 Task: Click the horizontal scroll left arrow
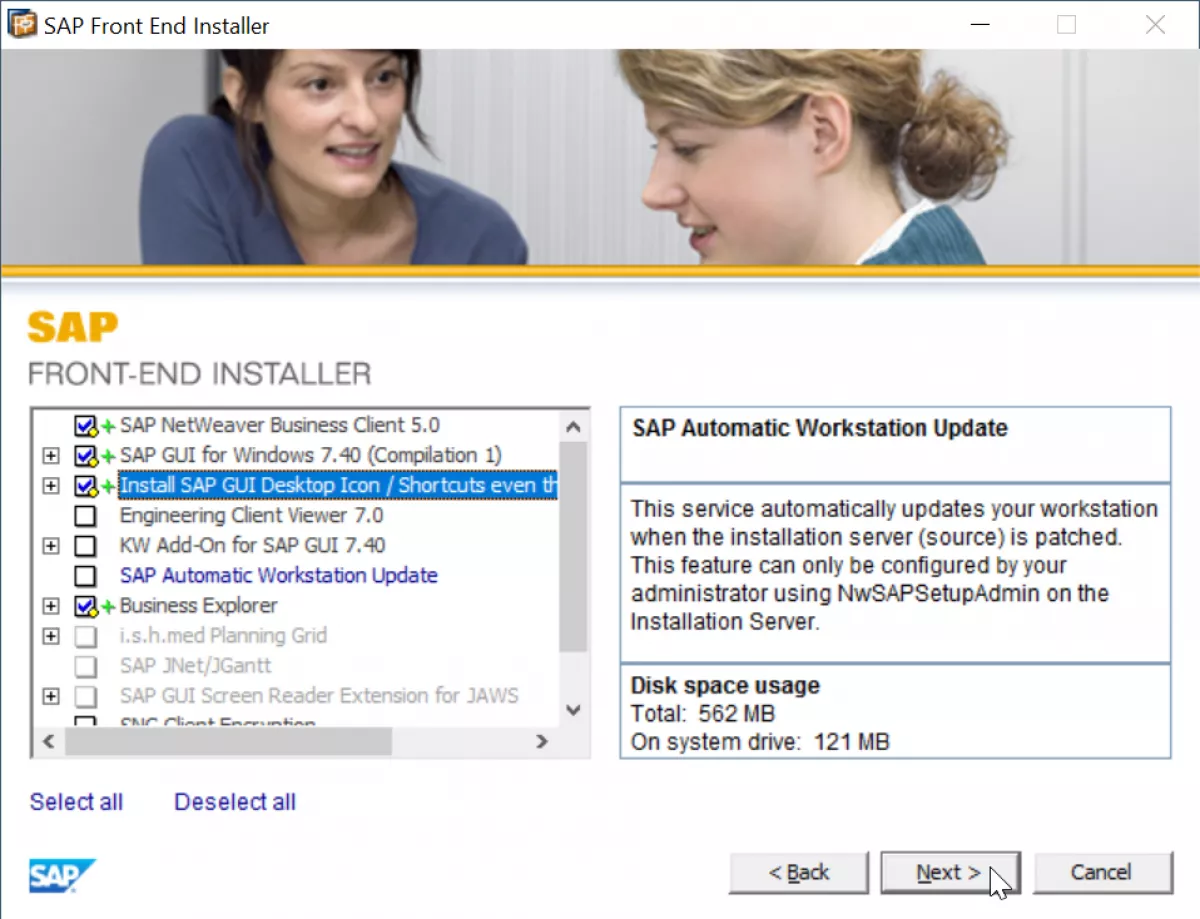pos(48,741)
